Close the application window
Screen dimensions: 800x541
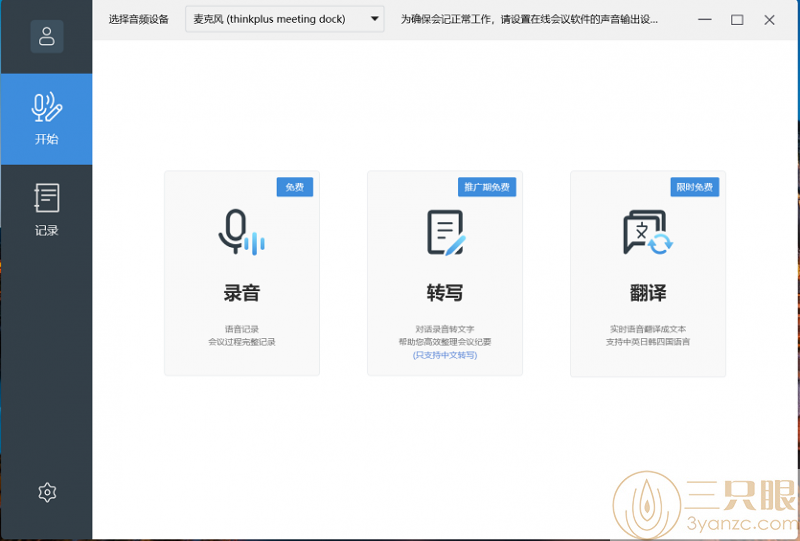point(769,19)
